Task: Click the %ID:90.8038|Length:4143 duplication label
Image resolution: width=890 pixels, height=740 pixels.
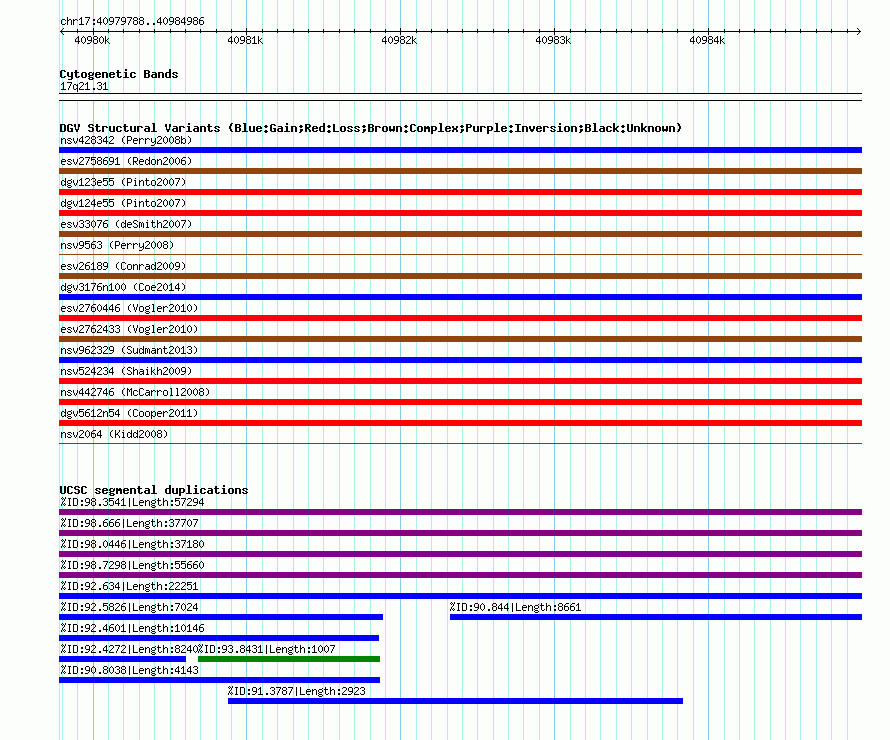Action: (129, 670)
